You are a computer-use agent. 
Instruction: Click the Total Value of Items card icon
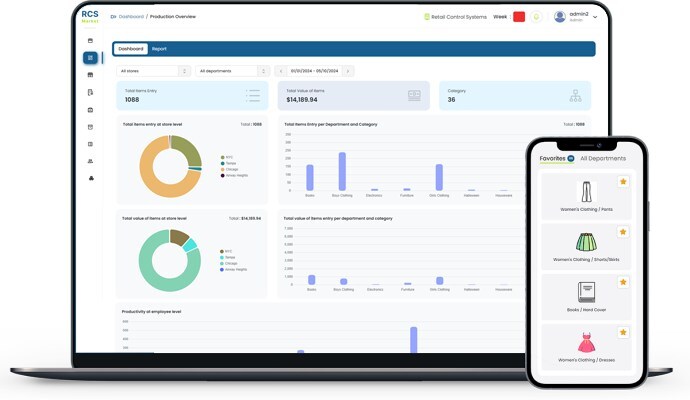pos(414,96)
